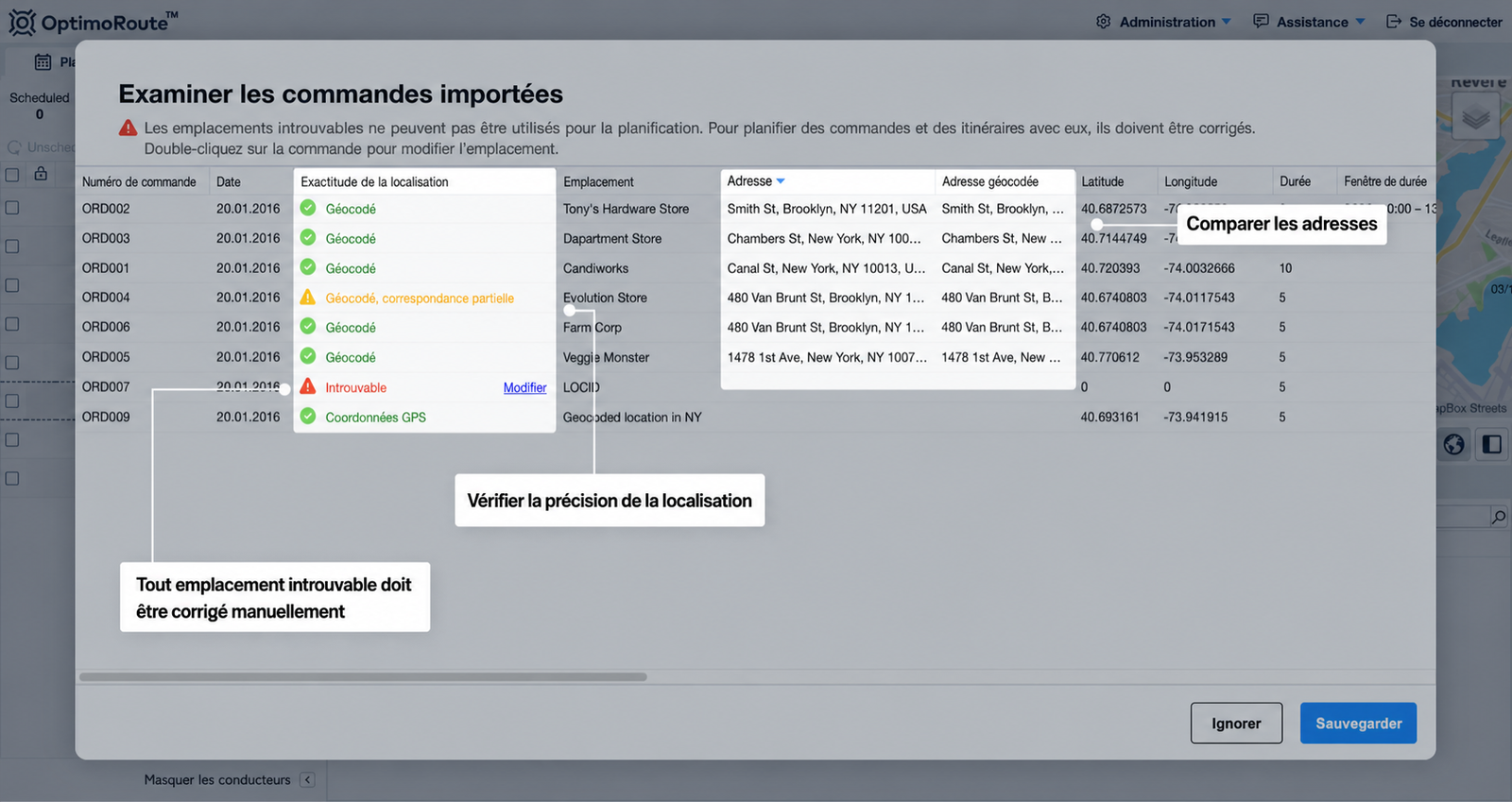Select the Latitude column header
Viewport: 1512px width, 802px height.
(x=1102, y=181)
